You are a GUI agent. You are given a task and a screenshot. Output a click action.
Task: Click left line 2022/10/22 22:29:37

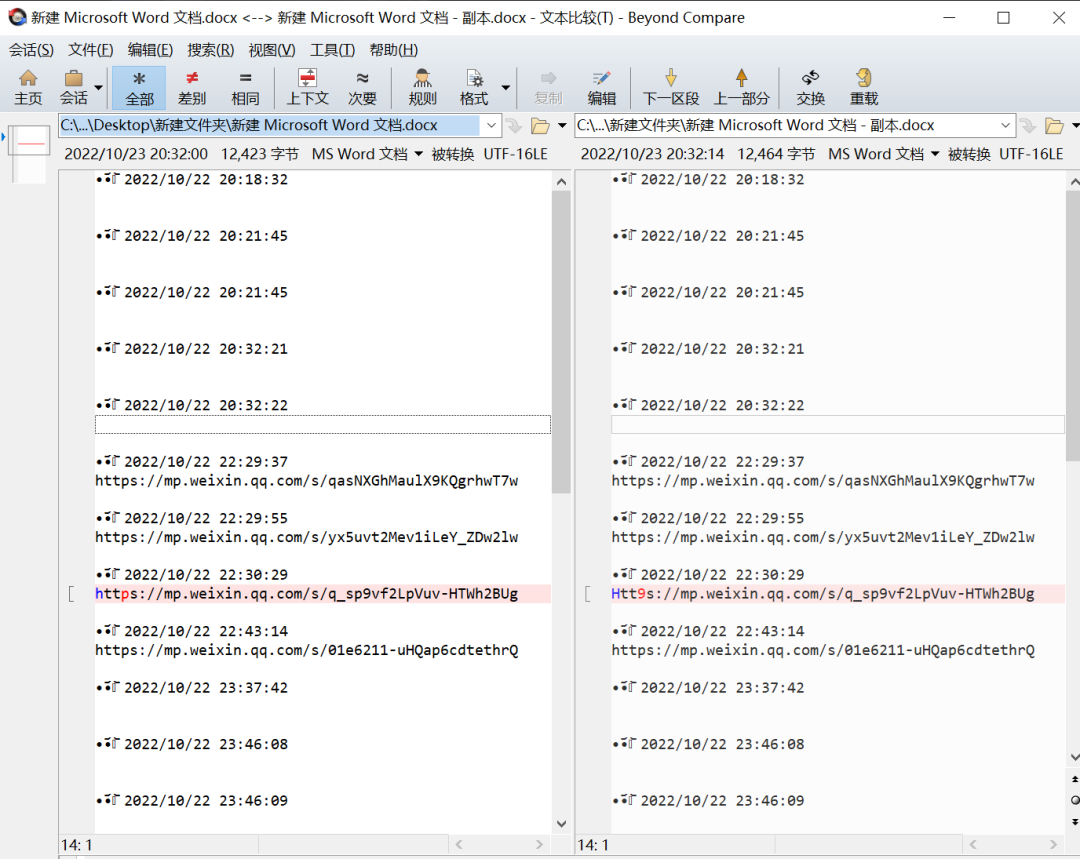pos(206,462)
